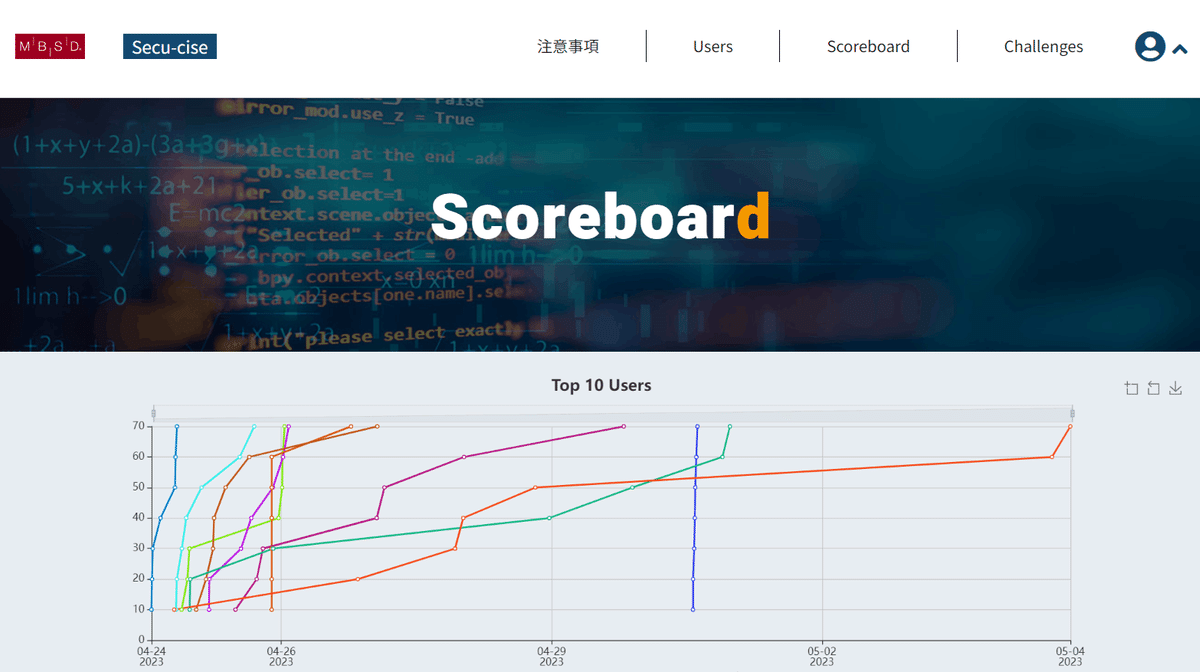Open the account menu via user avatar icon
Viewport: 1200px width, 672px height.
click(1150, 46)
